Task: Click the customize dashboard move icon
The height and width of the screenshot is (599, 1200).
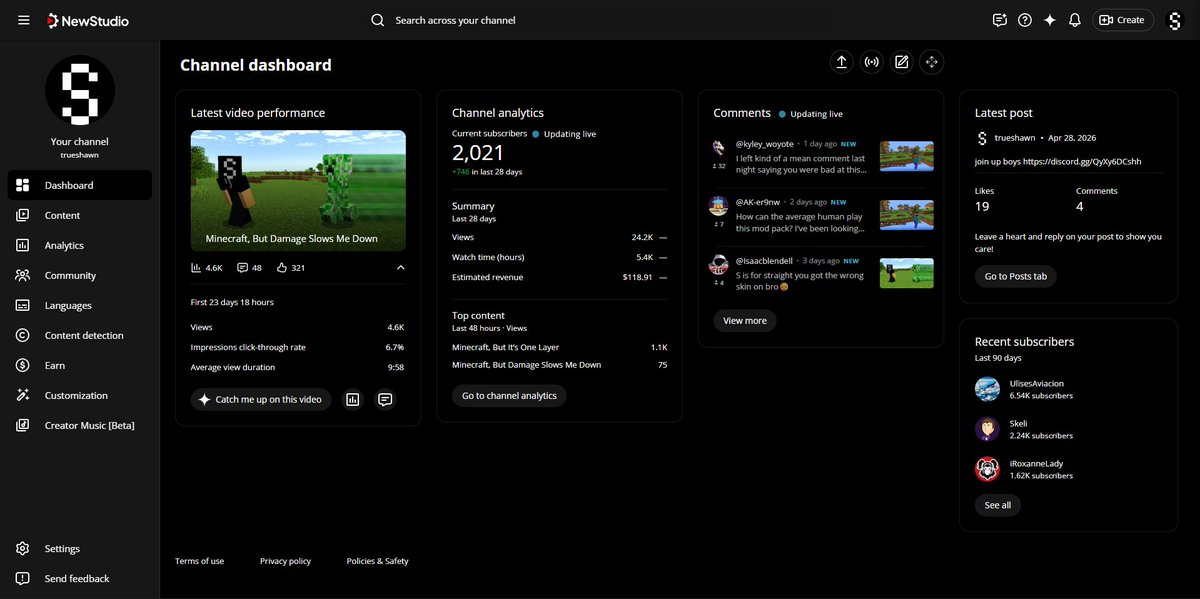Action: 932,62
